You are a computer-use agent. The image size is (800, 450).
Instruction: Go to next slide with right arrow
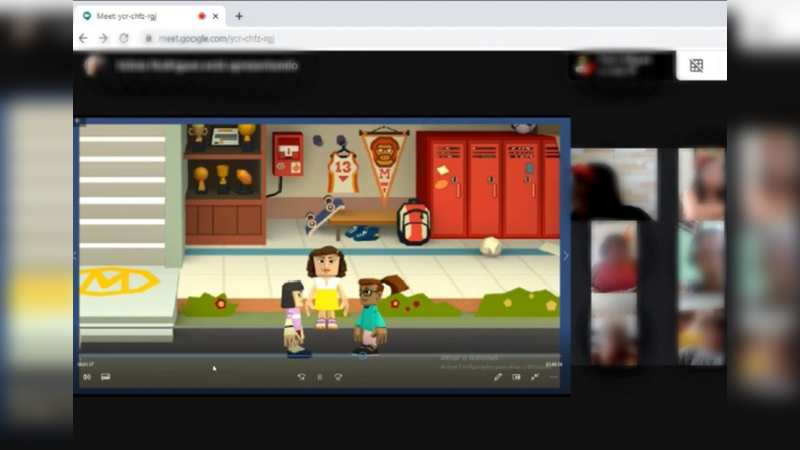(565, 256)
